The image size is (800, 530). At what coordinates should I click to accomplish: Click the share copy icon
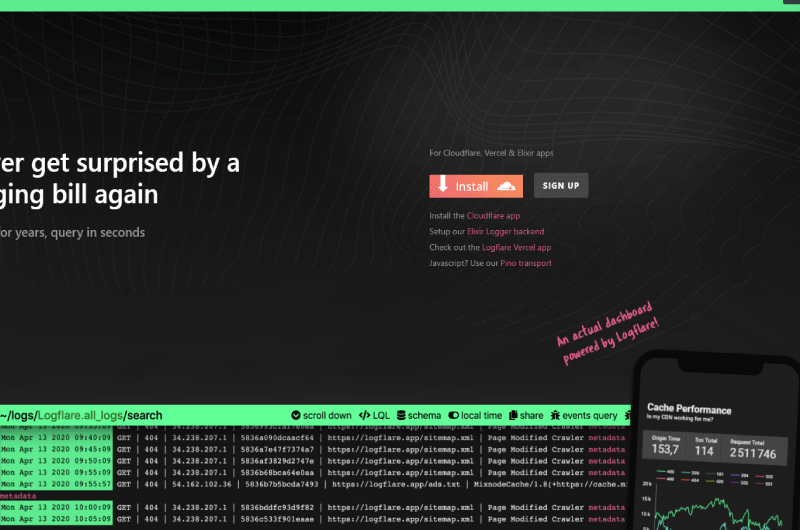(x=513, y=415)
